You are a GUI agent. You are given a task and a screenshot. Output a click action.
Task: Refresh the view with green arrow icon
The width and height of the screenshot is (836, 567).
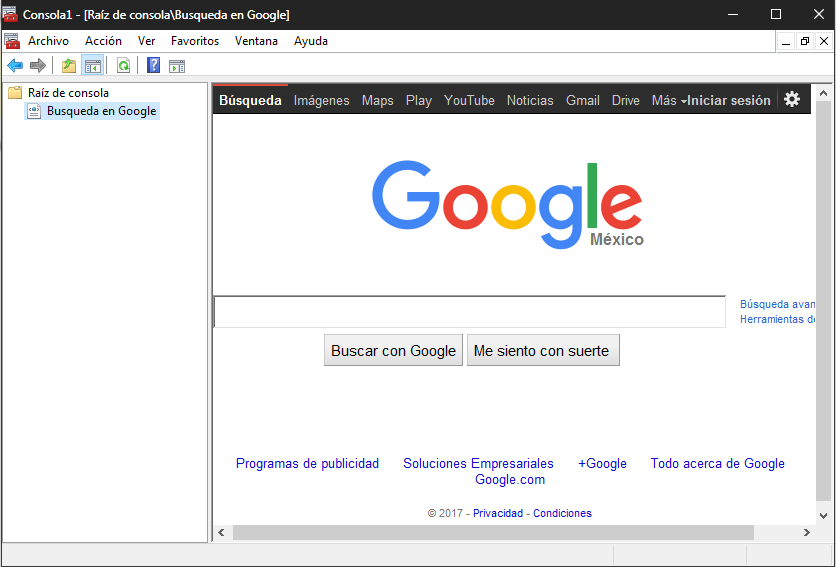coord(123,66)
